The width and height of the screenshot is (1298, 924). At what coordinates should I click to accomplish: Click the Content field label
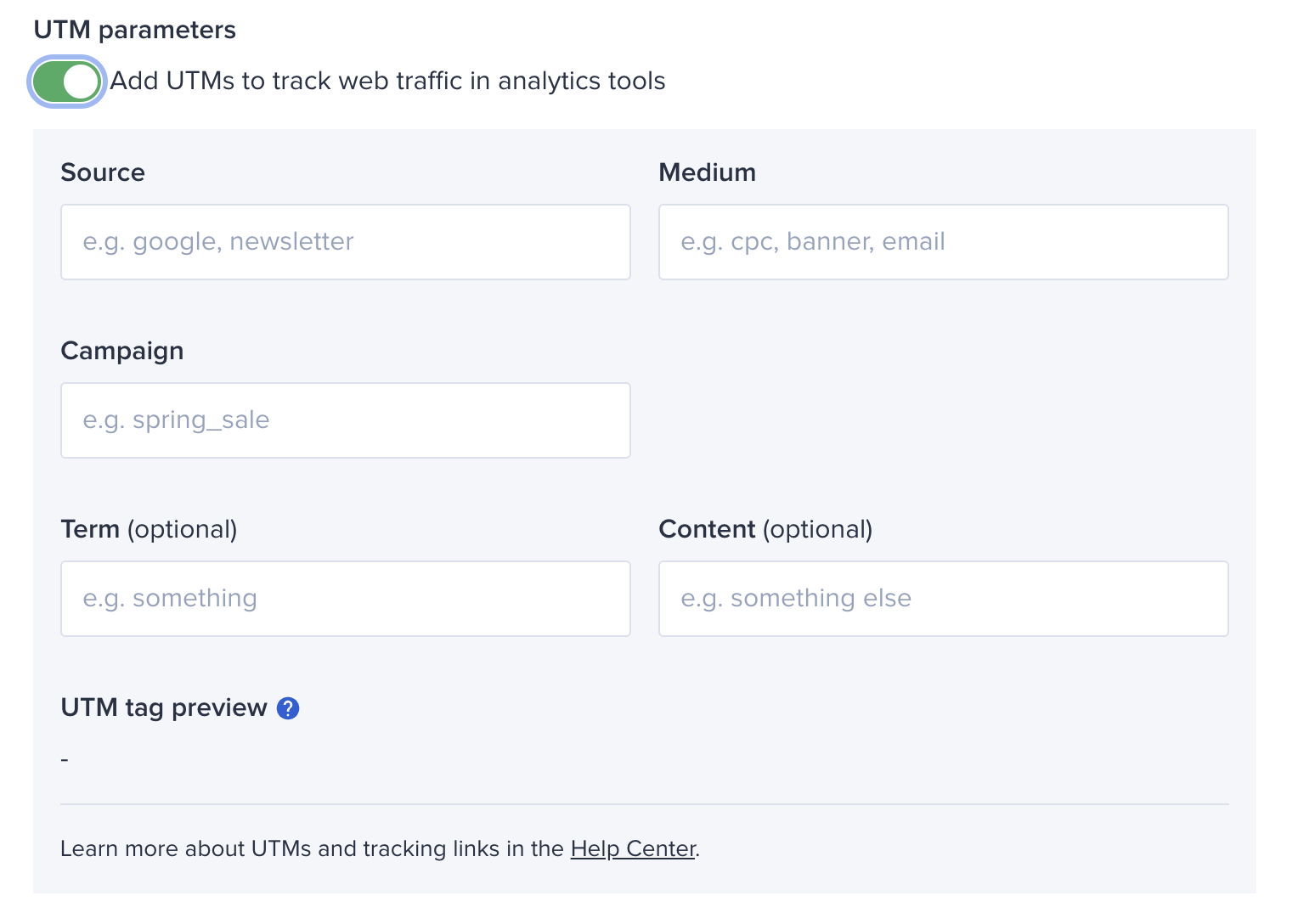pyautogui.click(x=707, y=529)
